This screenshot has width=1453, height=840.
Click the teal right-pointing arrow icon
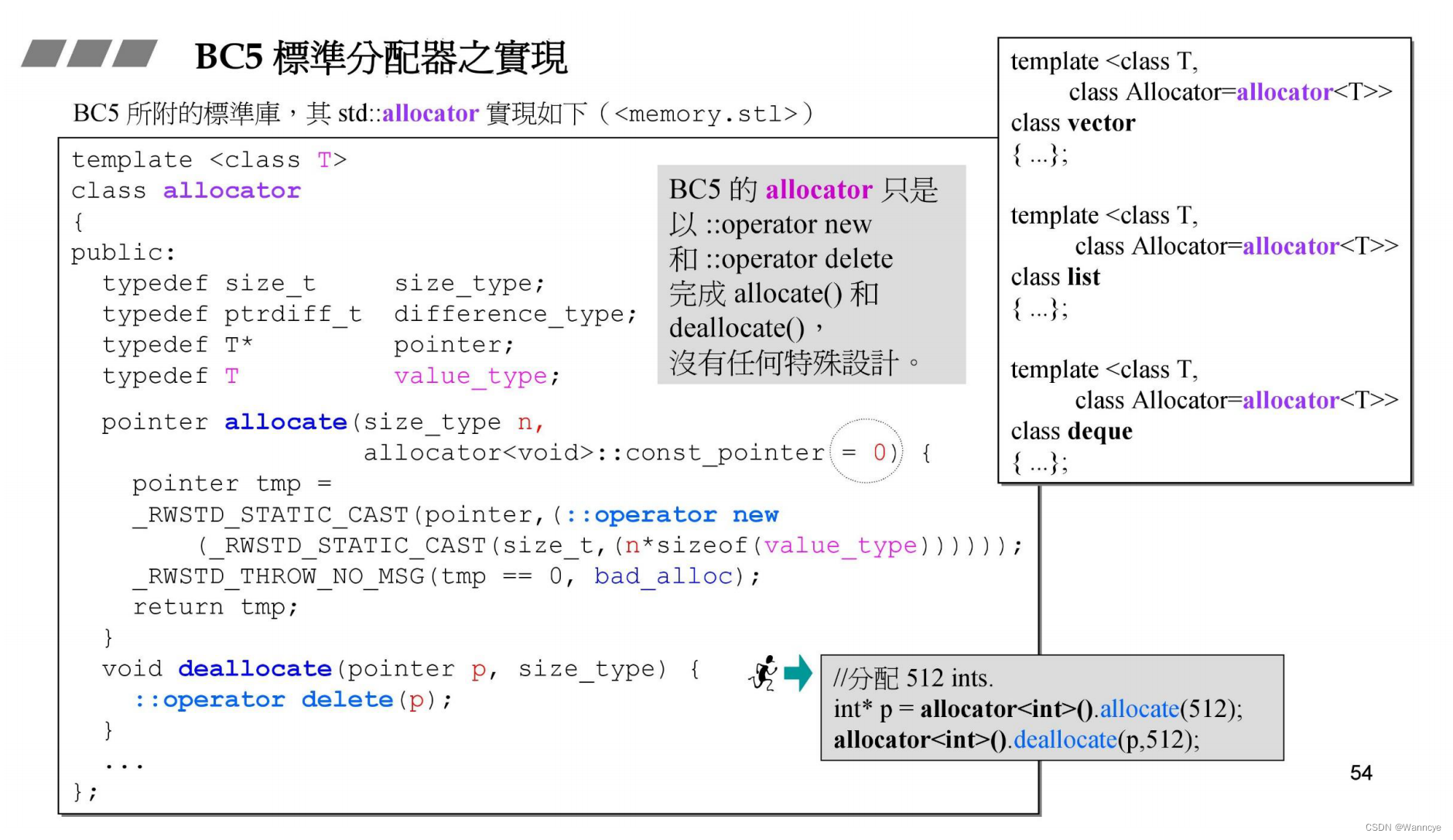(798, 673)
